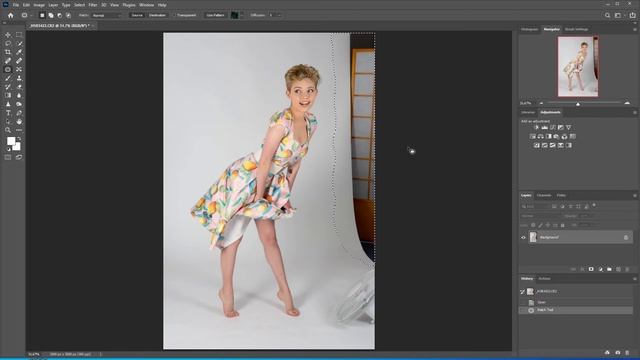The width and height of the screenshot is (640, 360).
Task: Select the Clone Stamp tool
Action: (19, 78)
